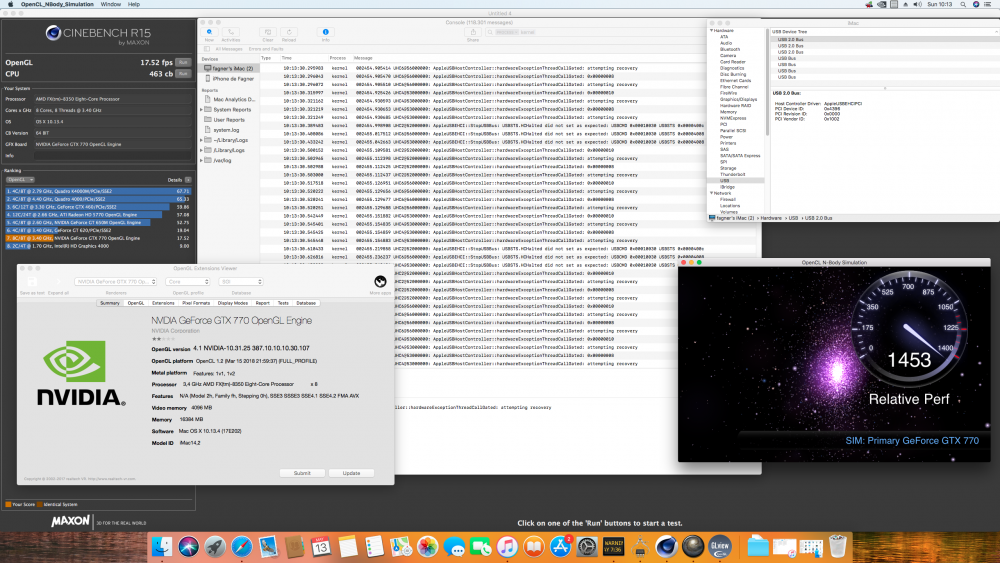Toggle the Console sidebar filter icon
1000x563 pixels.
(207, 49)
